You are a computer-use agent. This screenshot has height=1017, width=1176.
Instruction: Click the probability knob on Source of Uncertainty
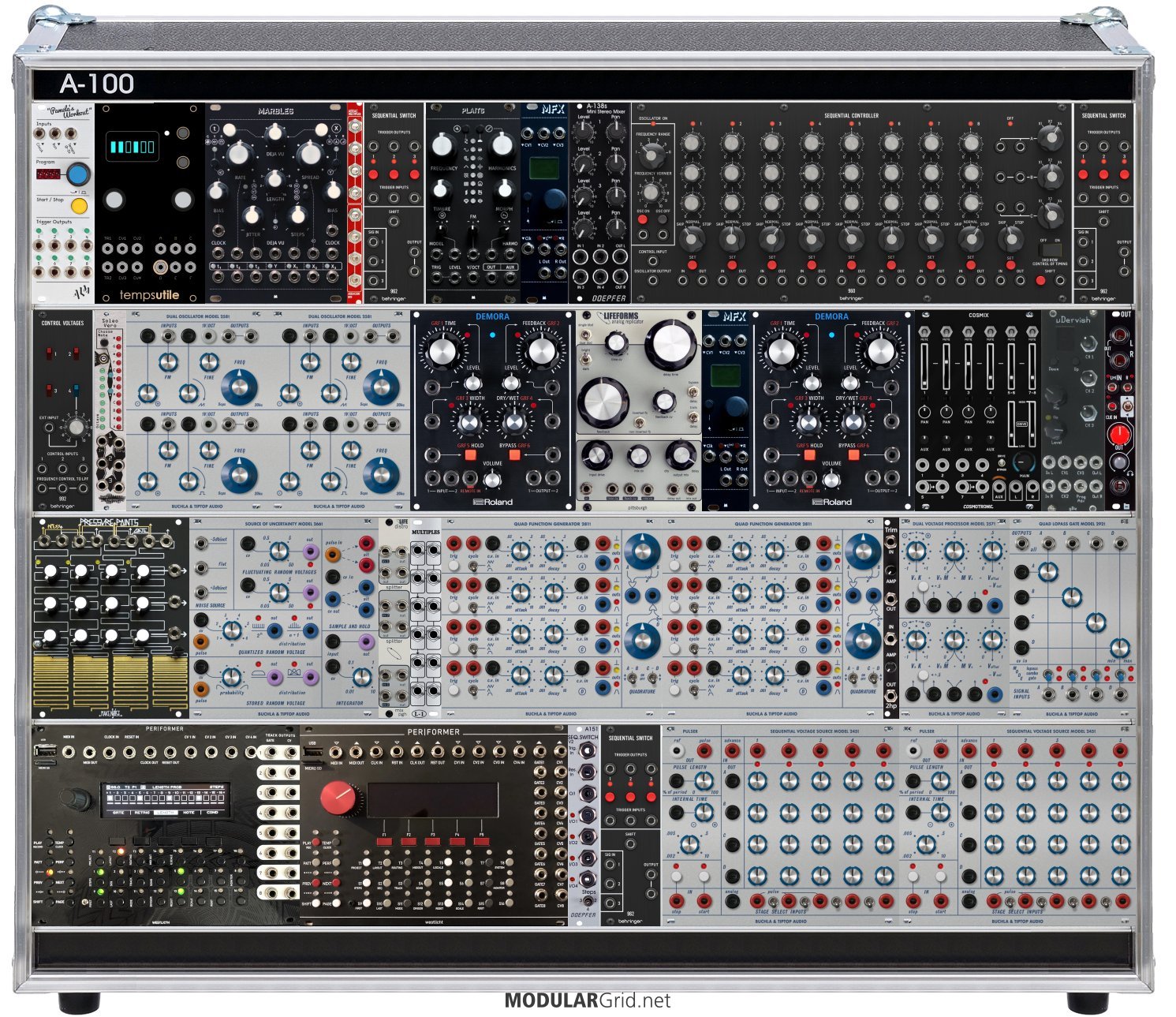coord(230,677)
